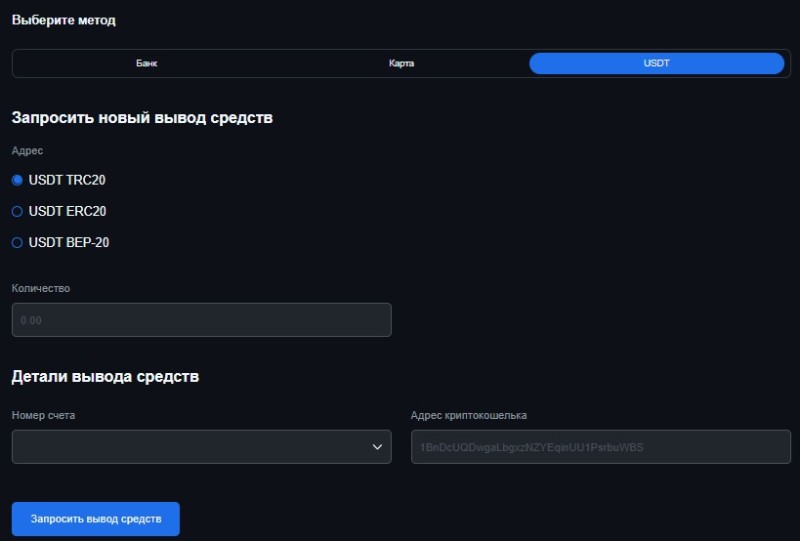Click the chevron arrow in Номер счета
The width and height of the screenshot is (800, 541).
[377, 447]
